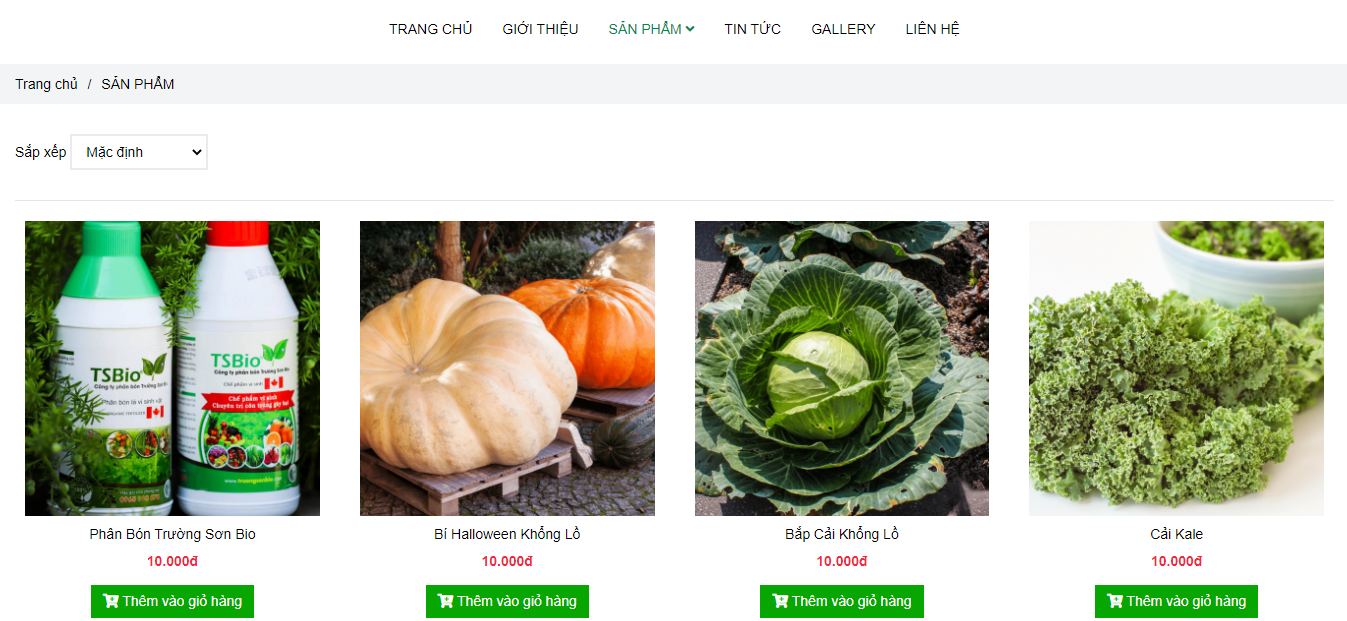Open giant cabbage product image
The width and height of the screenshot is (1347, 621).
click(842, 368)
